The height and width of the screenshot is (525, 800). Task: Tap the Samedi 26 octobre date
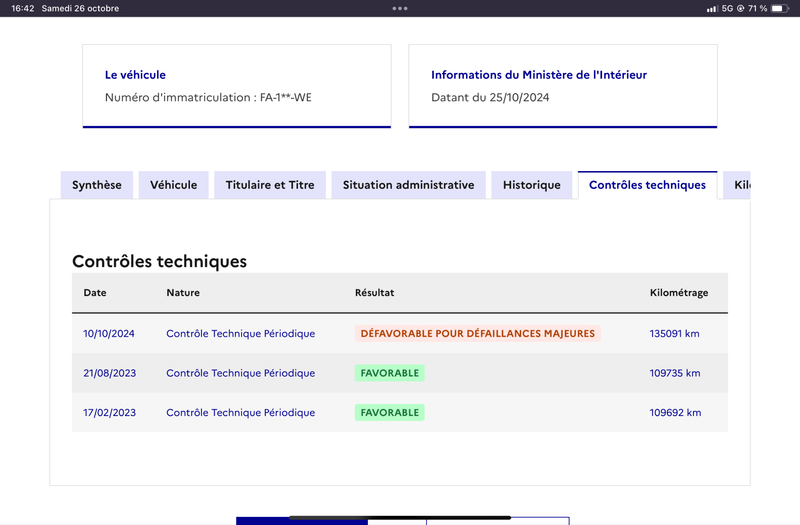(x=80, y=8)
